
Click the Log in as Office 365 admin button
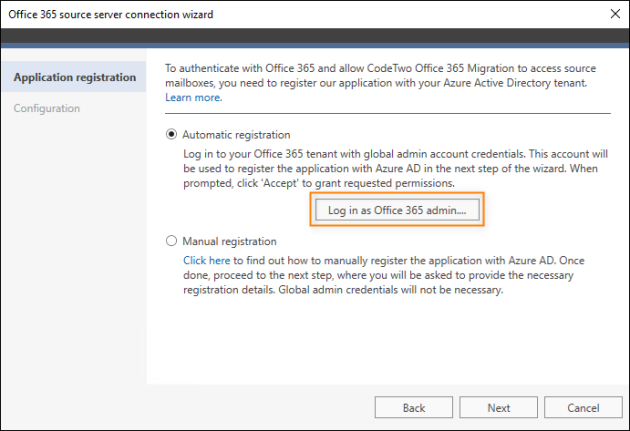point(397,210)
